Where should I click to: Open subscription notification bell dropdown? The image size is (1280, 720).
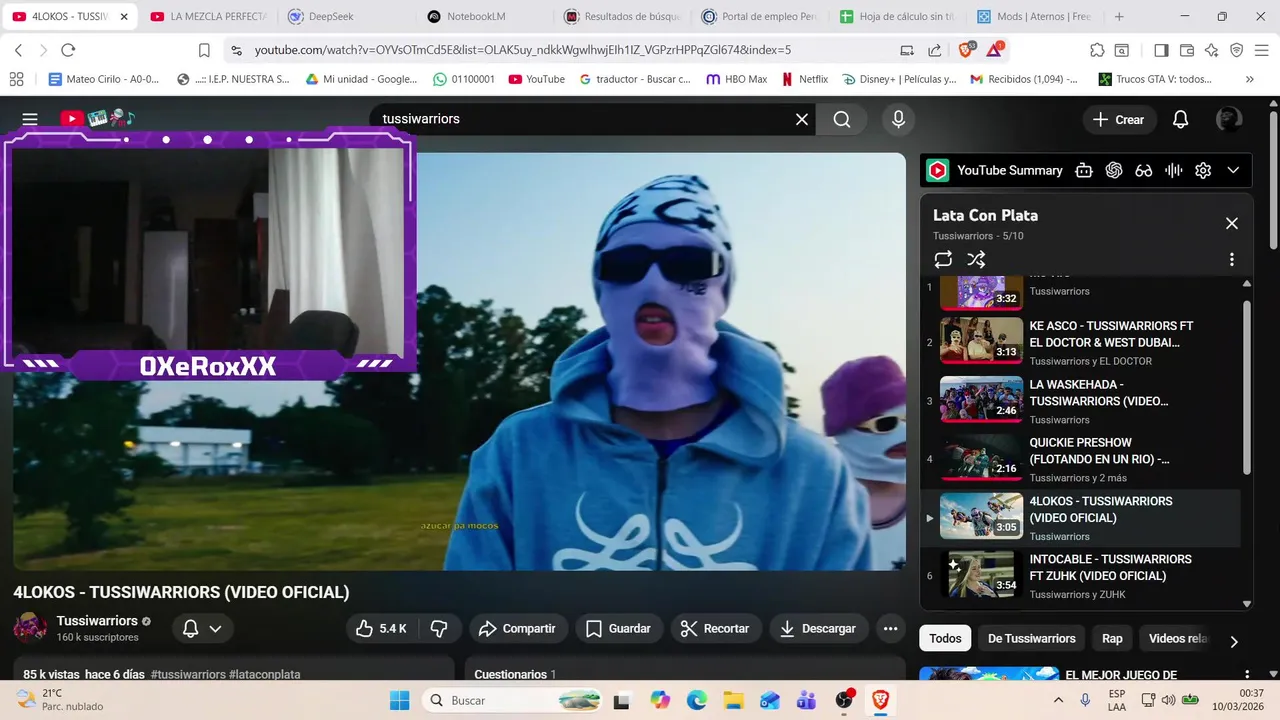click(201, 628)
